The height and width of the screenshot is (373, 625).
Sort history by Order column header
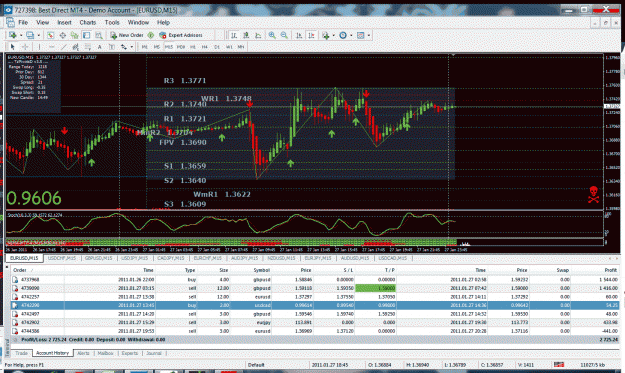coord(20,270)
